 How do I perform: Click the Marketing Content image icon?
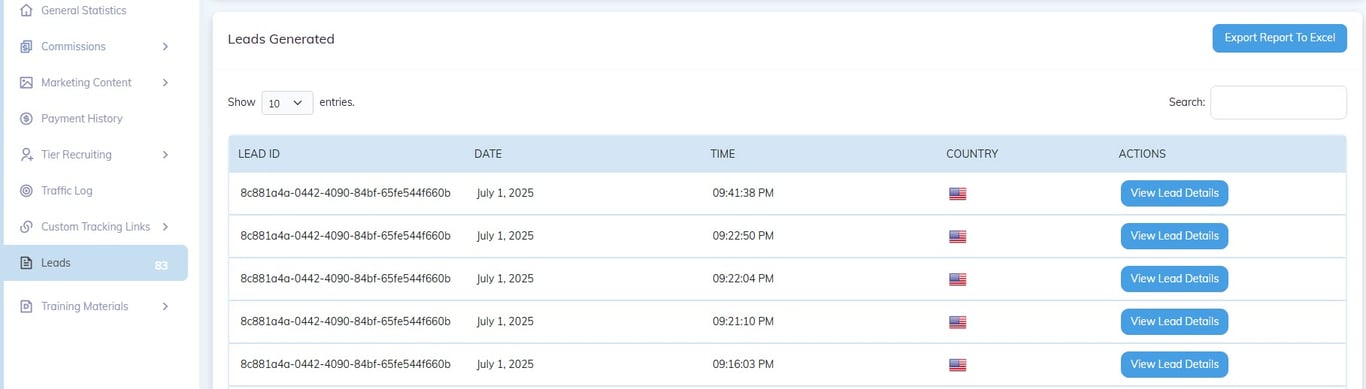click(26, 82)
